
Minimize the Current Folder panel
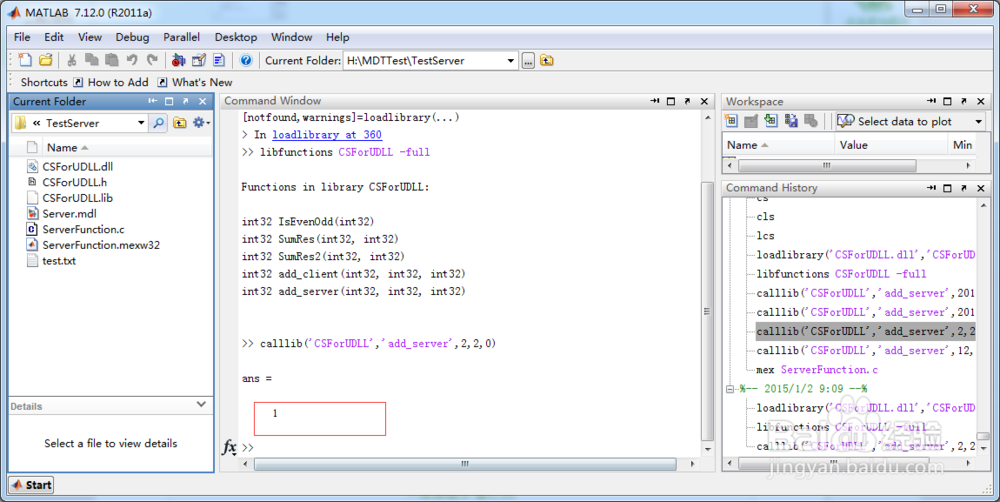pyautogui.click(x=152, y=101)
